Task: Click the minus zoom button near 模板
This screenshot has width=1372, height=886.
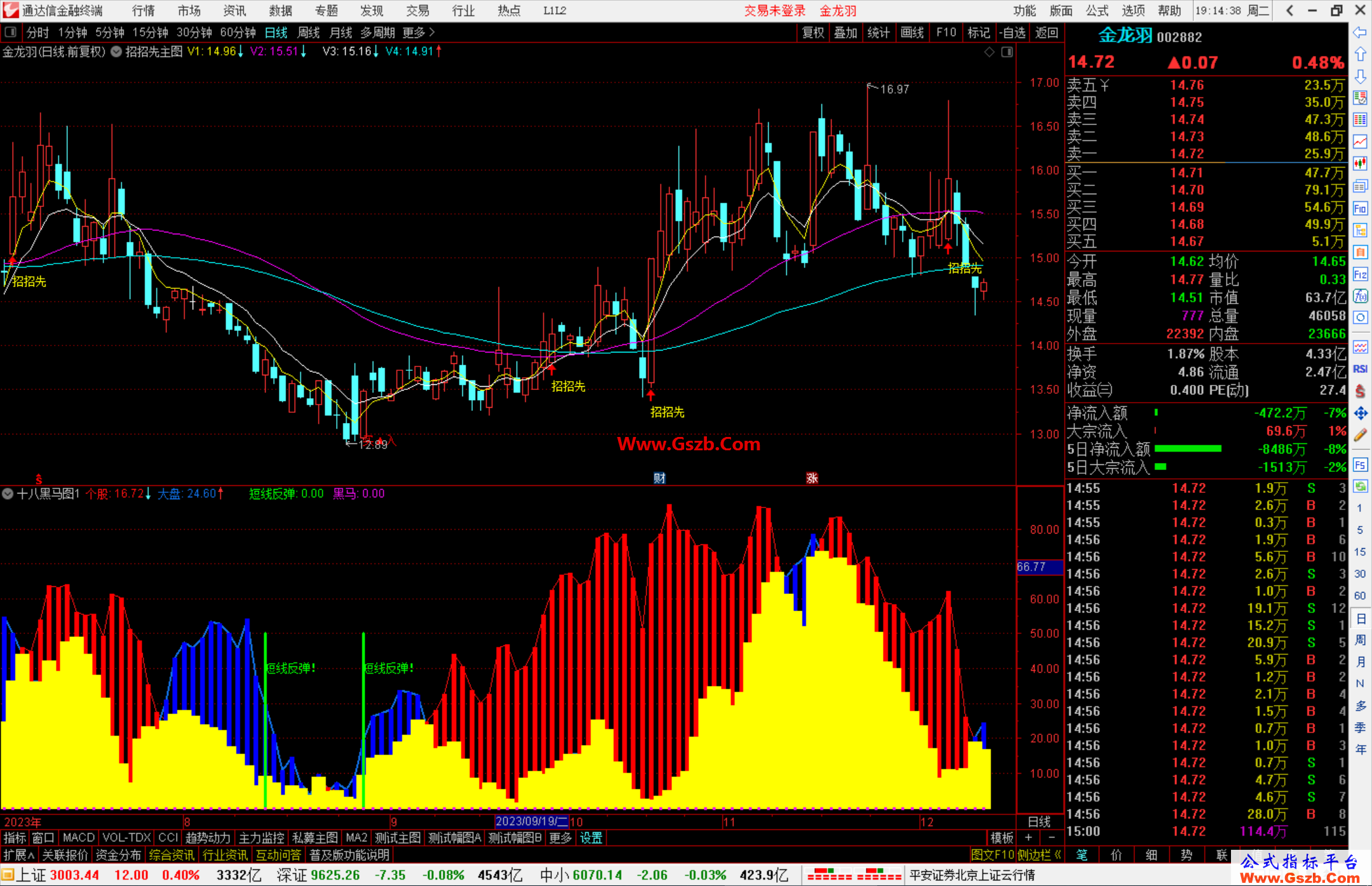Action: [x=1051, y=838]
